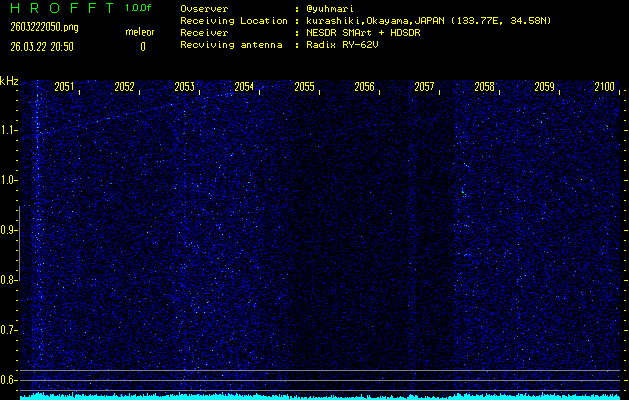Click the 2054 time marker
The image size is (629, 400).
tap(244, 87)
